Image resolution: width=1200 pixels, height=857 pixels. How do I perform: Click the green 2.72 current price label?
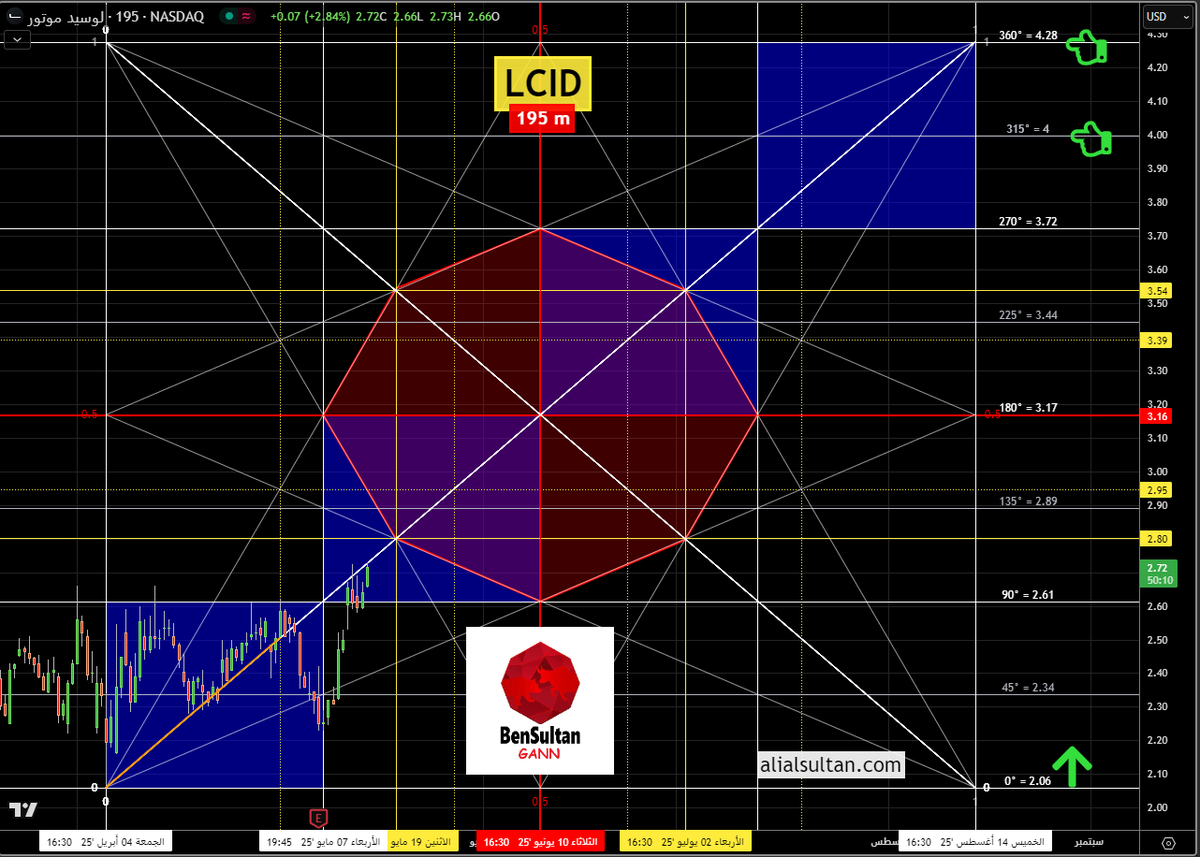click(1156, 573)
